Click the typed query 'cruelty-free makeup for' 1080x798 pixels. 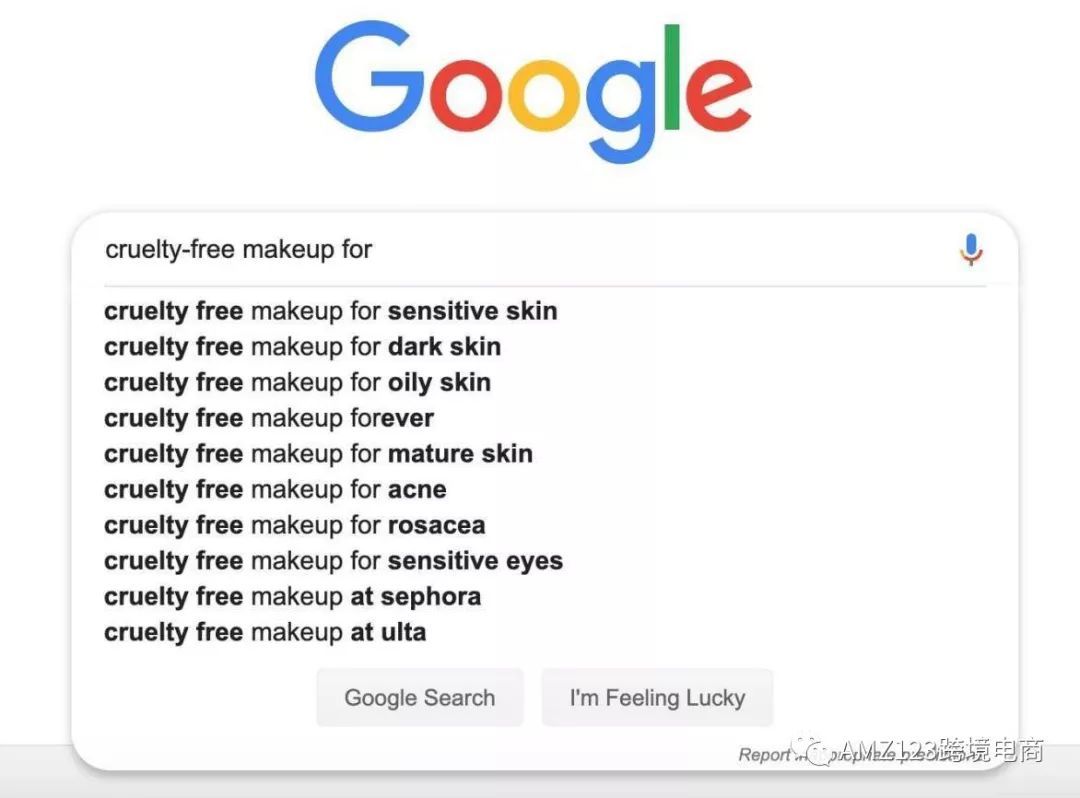(239, 249)
